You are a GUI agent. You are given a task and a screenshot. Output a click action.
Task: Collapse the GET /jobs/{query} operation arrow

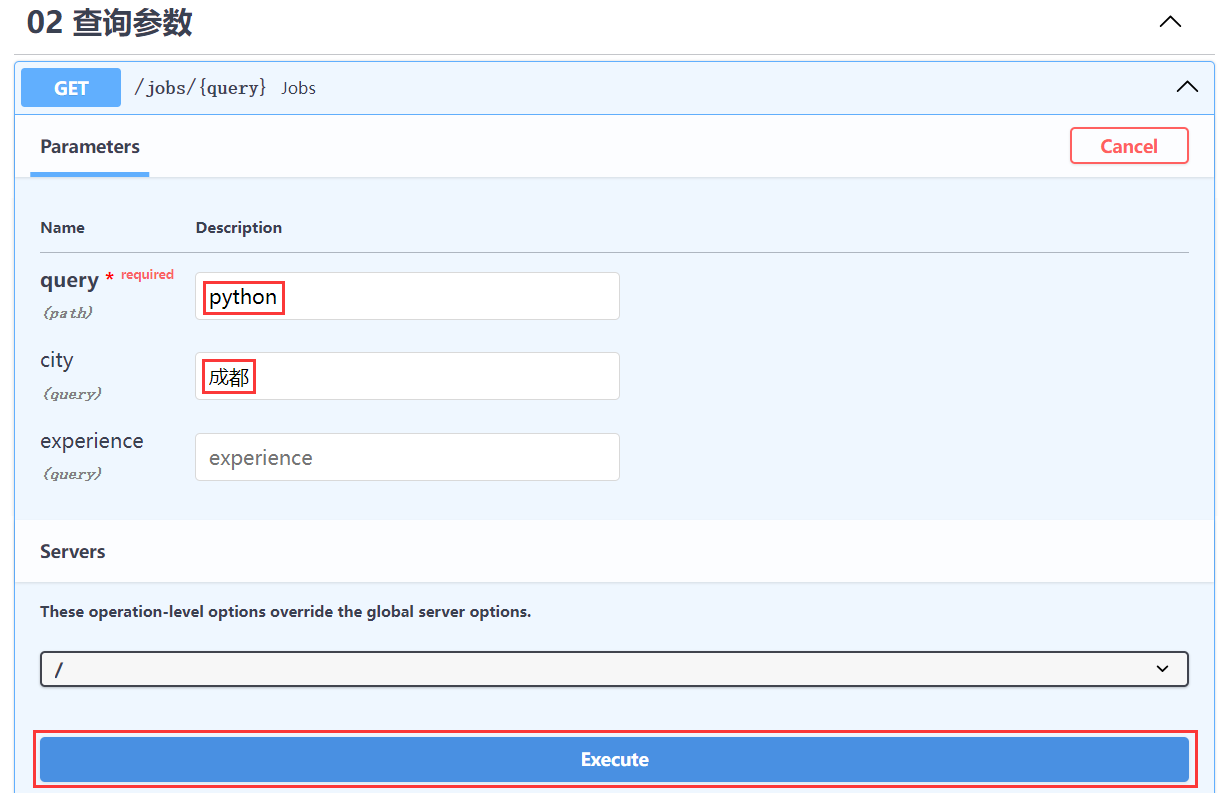[x=1186, y=87]
